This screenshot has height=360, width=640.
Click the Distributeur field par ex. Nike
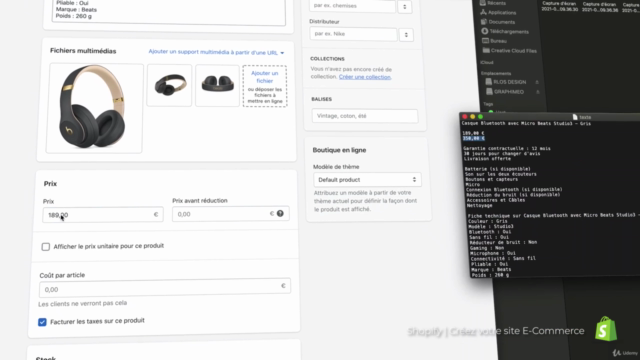click(353, 34)
